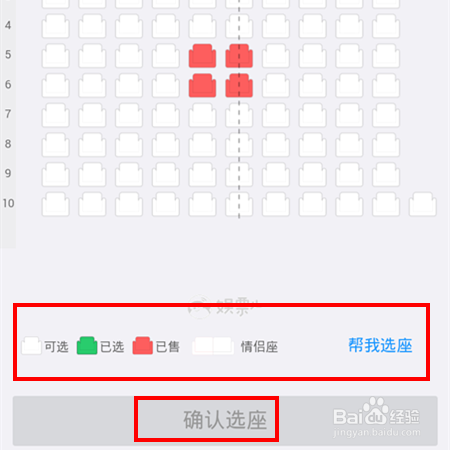Viewport: 450px width, 450px height.
Task: Tap the row 5 number label
Action: [8, 55]
